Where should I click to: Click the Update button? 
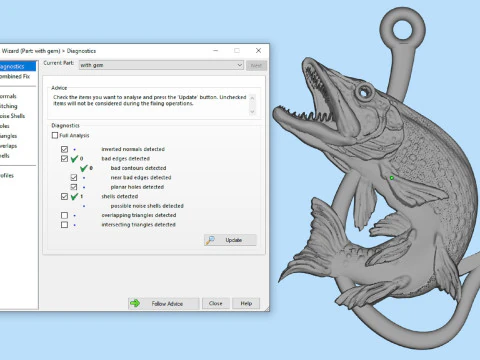pos(230,240)
